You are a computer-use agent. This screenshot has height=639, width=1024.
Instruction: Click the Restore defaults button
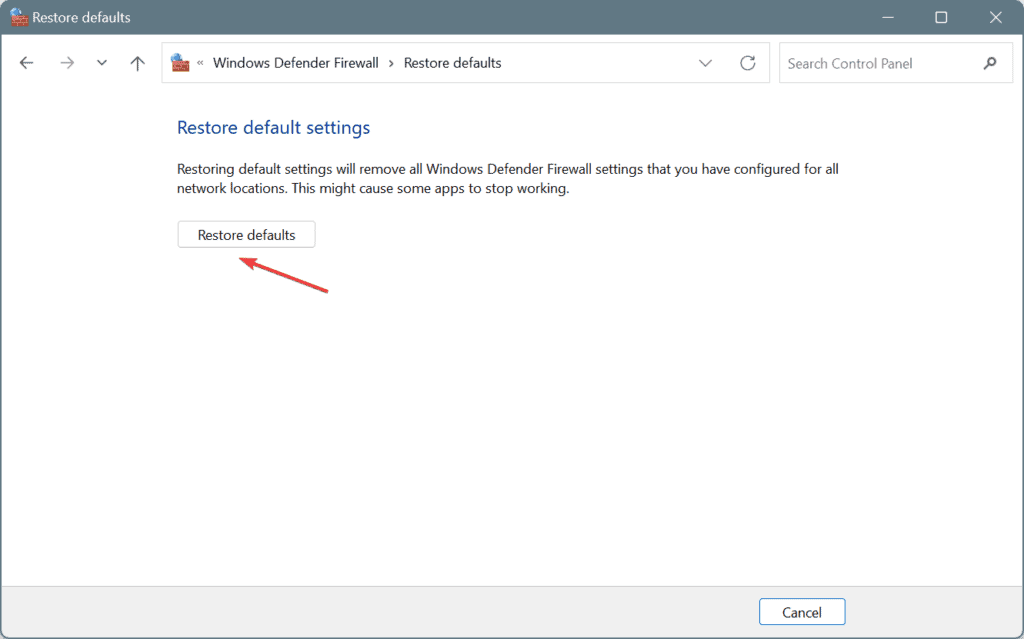pyautogui.click(x=246, y=235)
